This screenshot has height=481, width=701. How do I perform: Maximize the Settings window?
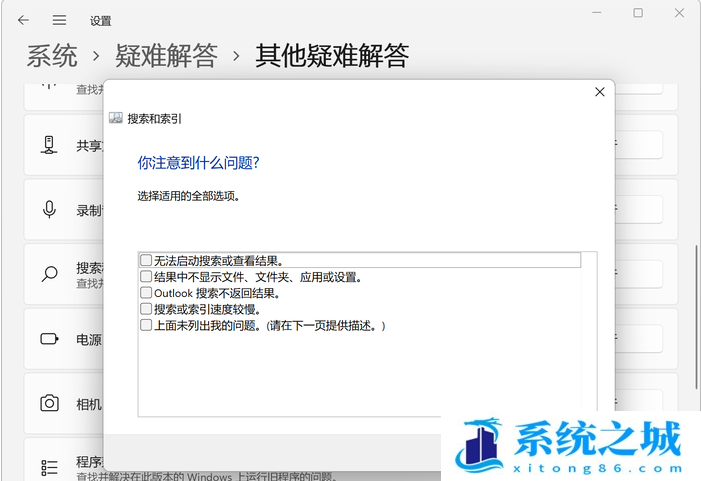(638, 13)
